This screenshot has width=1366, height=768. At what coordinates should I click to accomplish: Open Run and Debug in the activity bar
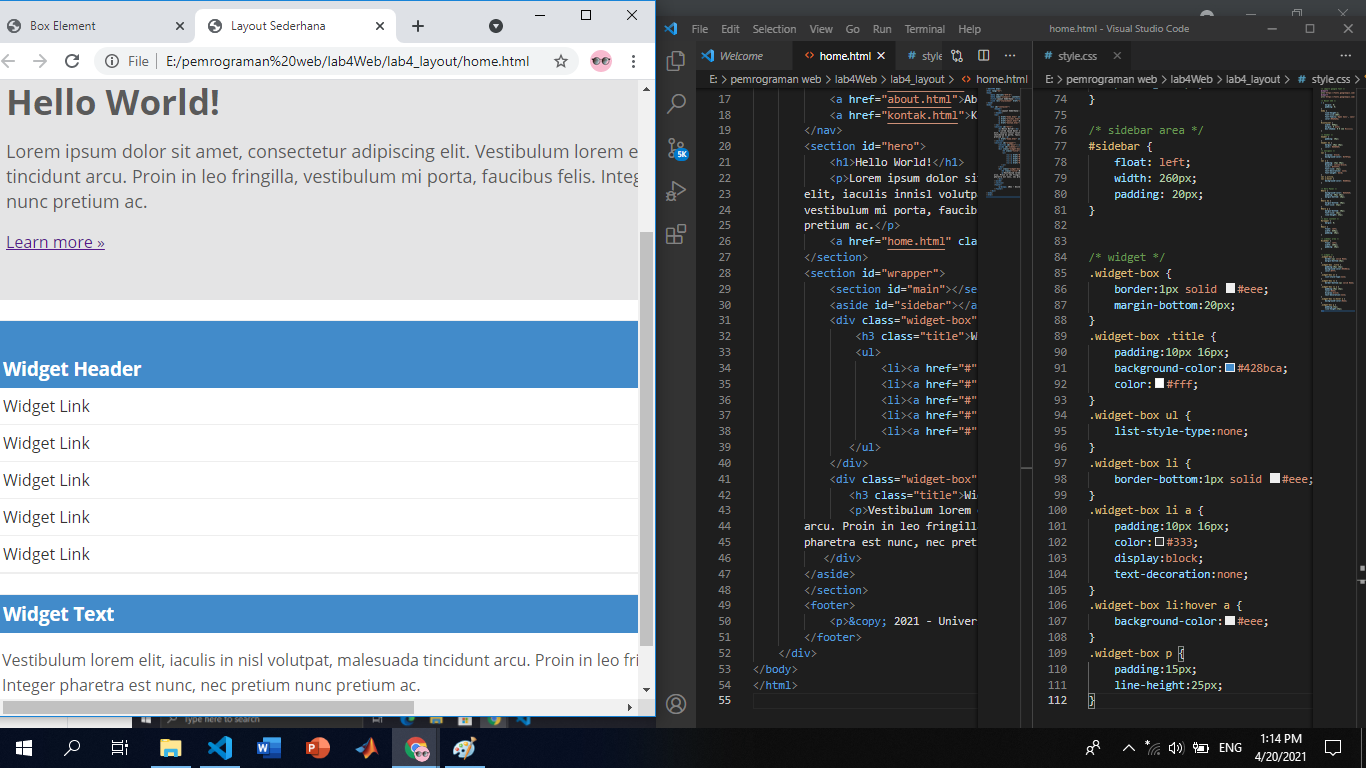676,191
